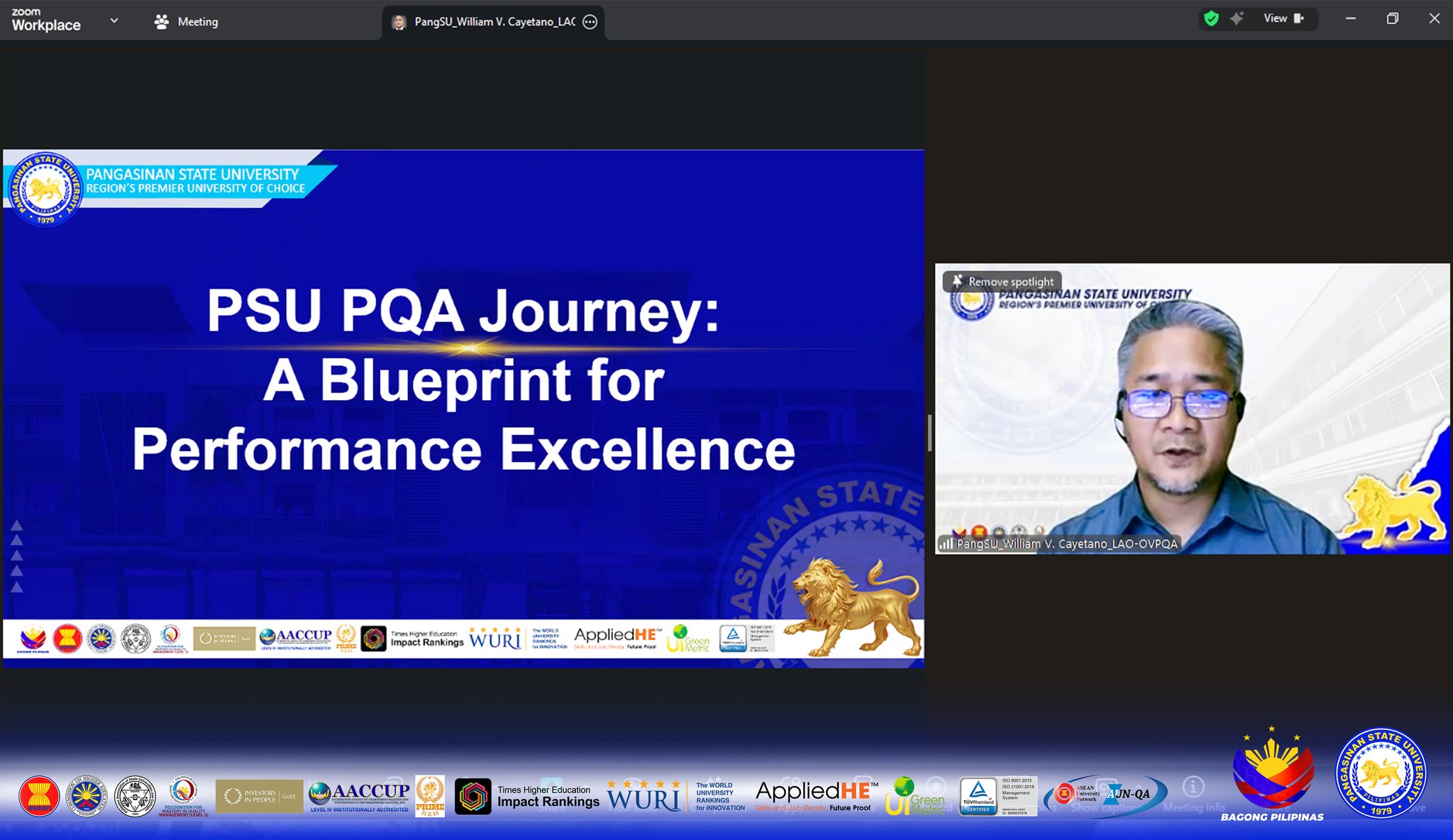This screenshot has width=1453, height=840.
Task: Expand the Zoom Workplace dropdown chevron
Action: (x=114, y=21)
